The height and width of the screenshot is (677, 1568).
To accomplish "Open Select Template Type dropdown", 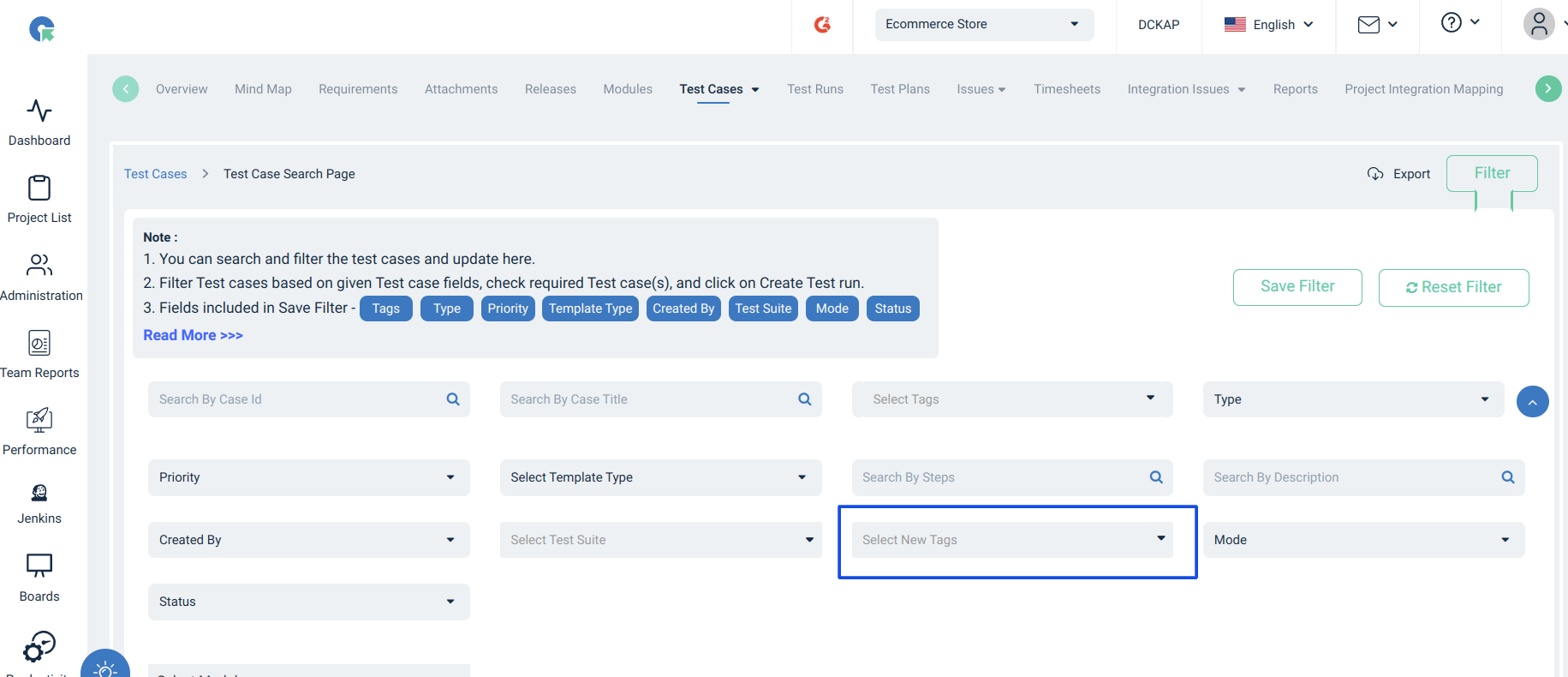I will point(660,477).
